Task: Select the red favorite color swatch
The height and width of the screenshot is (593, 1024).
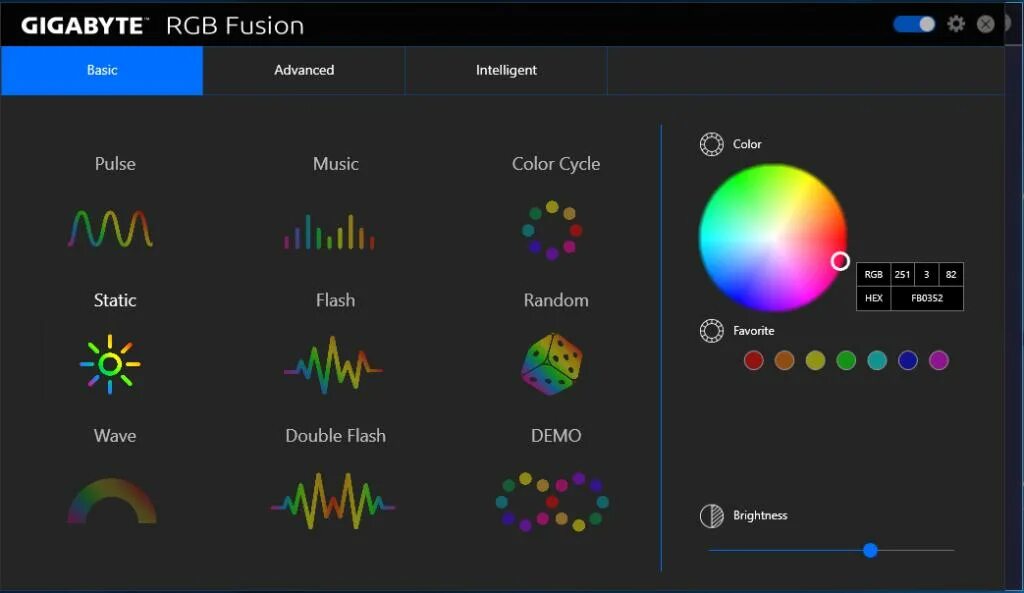Action: (754, 360)
